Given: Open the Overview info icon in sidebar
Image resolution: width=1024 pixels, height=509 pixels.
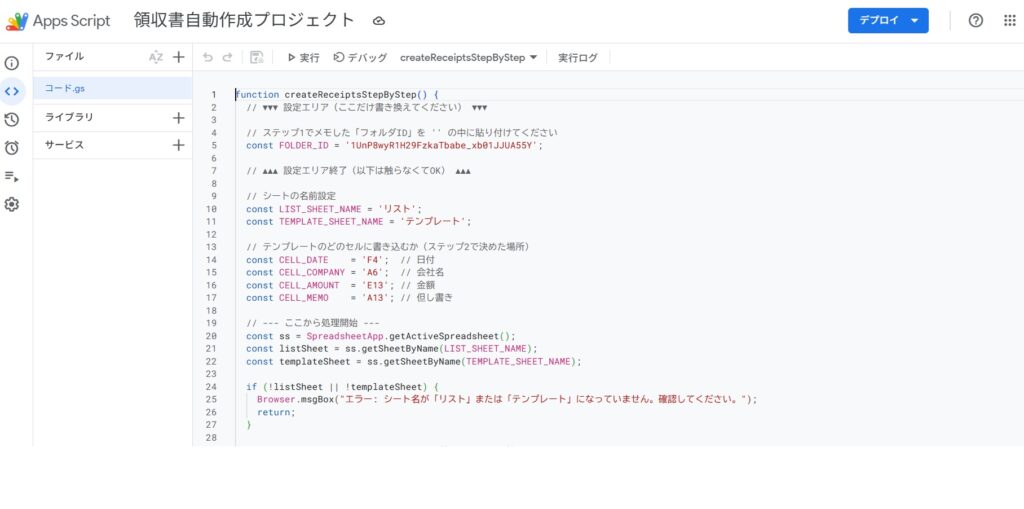Looking at the screenshot, I should pyautogui.click(x=12, y=63).
